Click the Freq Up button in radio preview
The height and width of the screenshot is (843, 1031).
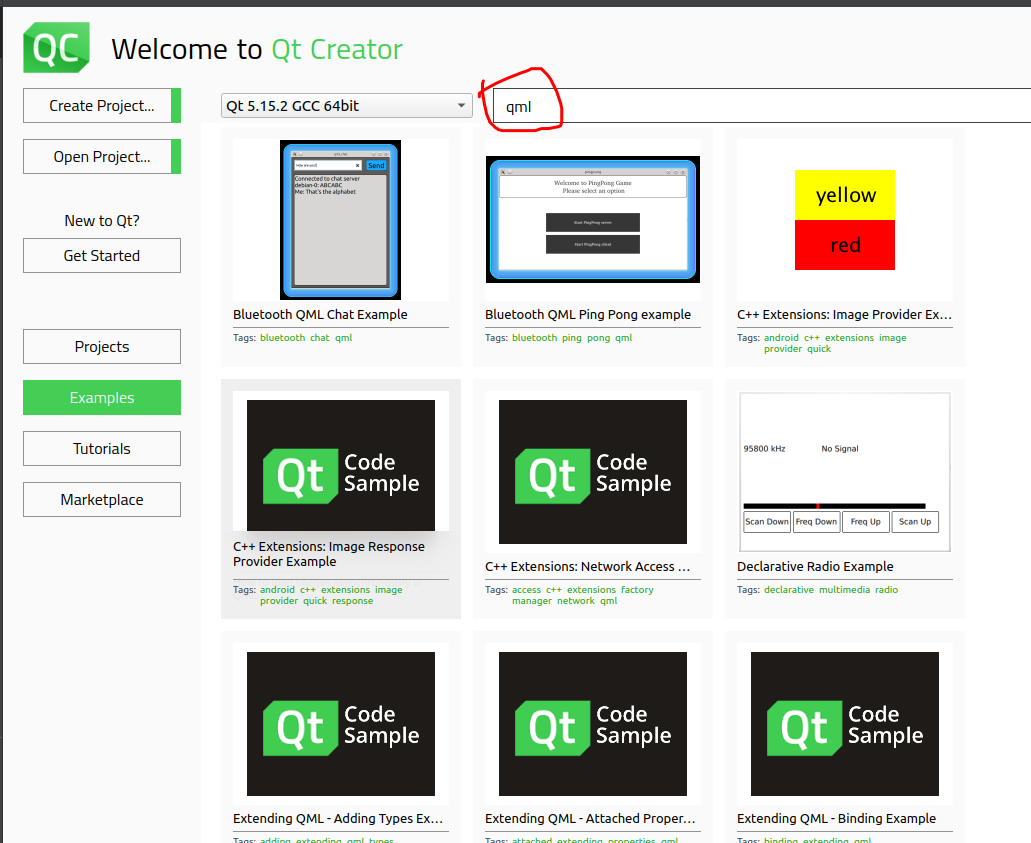coord(866,521)
